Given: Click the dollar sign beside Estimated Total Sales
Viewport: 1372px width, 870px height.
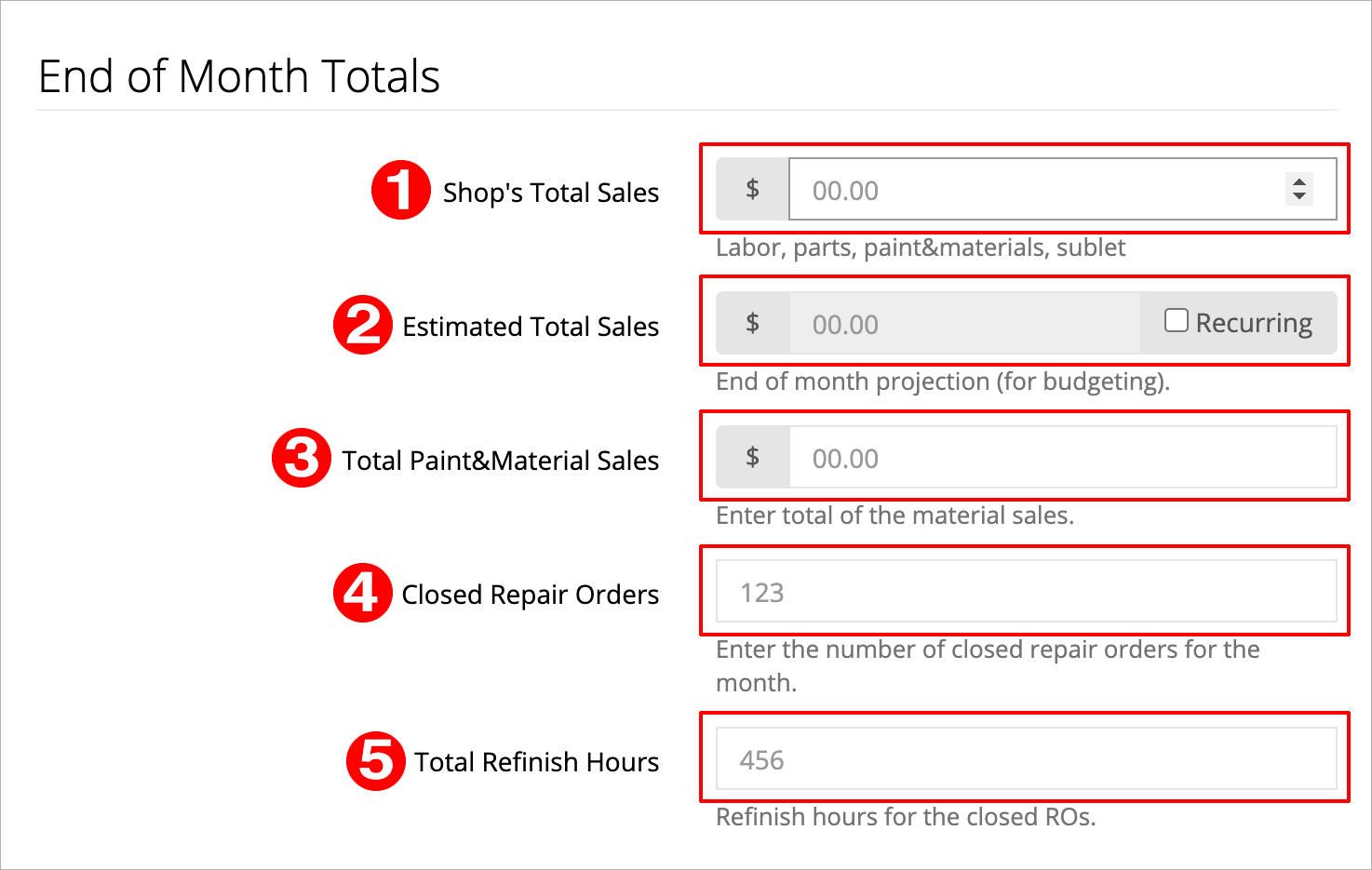Looking at the screenshot, I should 752,323.
